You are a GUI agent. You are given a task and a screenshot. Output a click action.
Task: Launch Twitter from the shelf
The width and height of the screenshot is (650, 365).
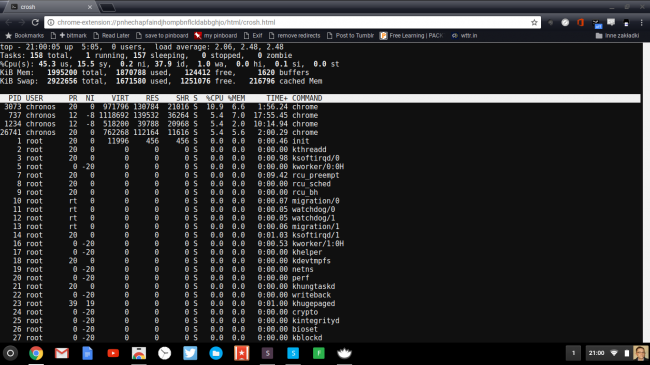190,353
